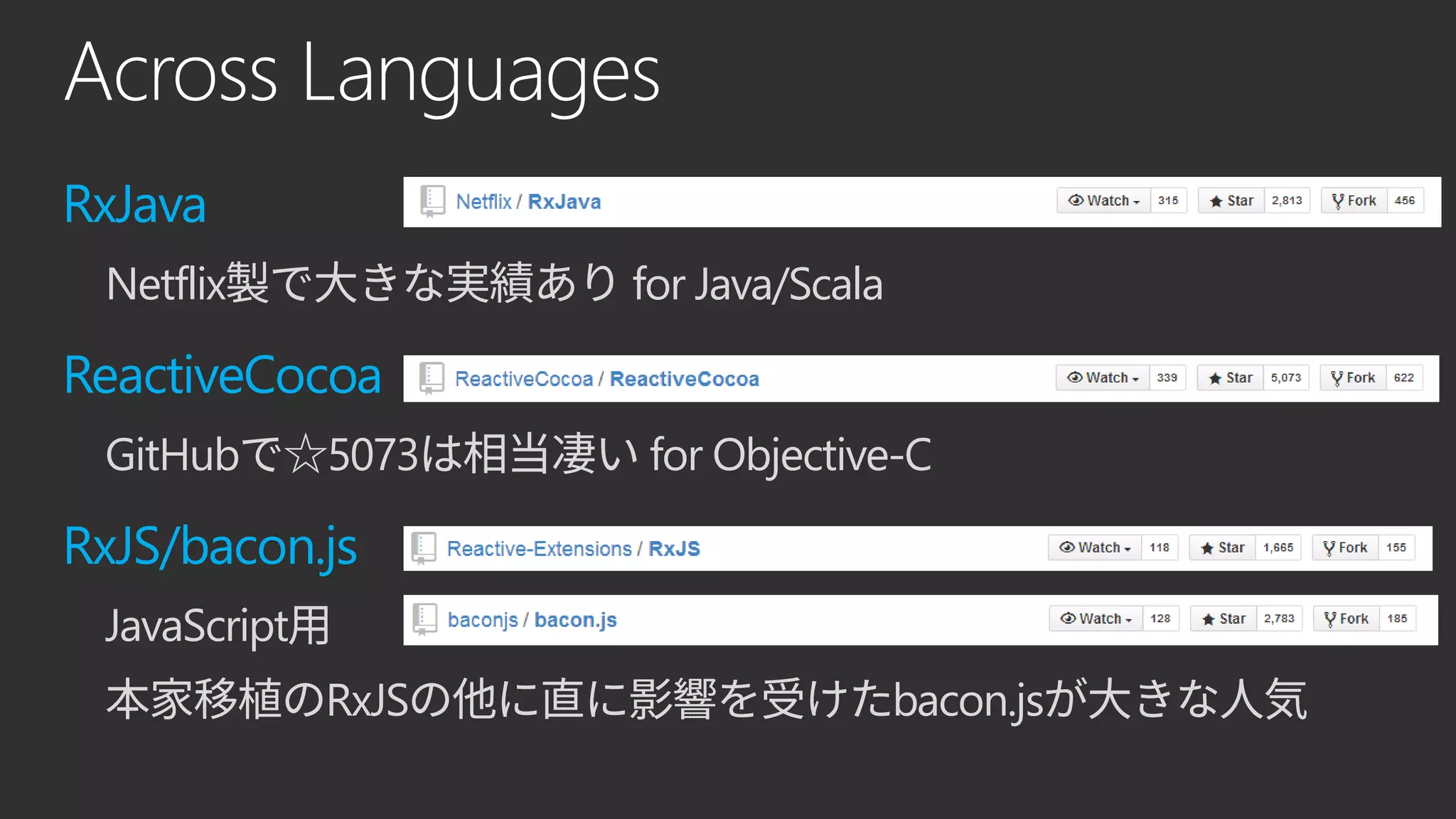This screenshot has height=819, width=1456.
Task: Click the repository book icon beside baconjs / bacon.js
Action: 424,619
